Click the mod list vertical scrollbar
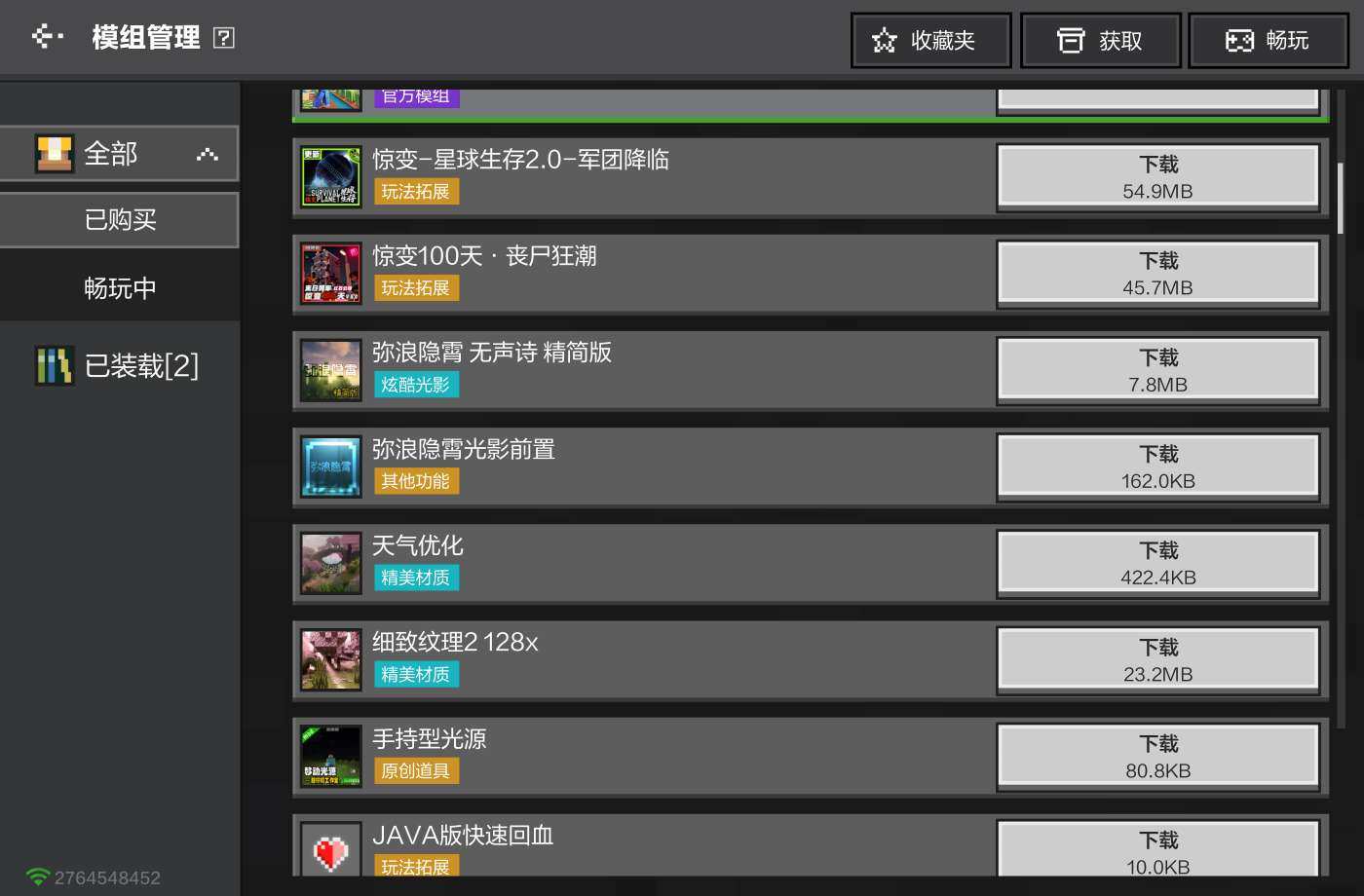The image size is (1364, 896). (x=1341, y=199)
